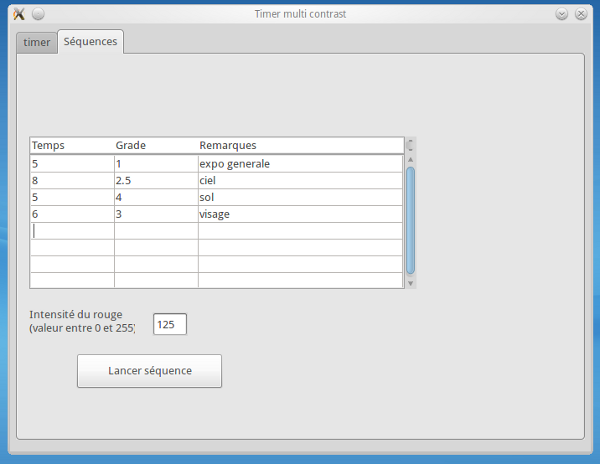Select the 'ciel' remark cell
600x464 pixels.
coord(300,181)
